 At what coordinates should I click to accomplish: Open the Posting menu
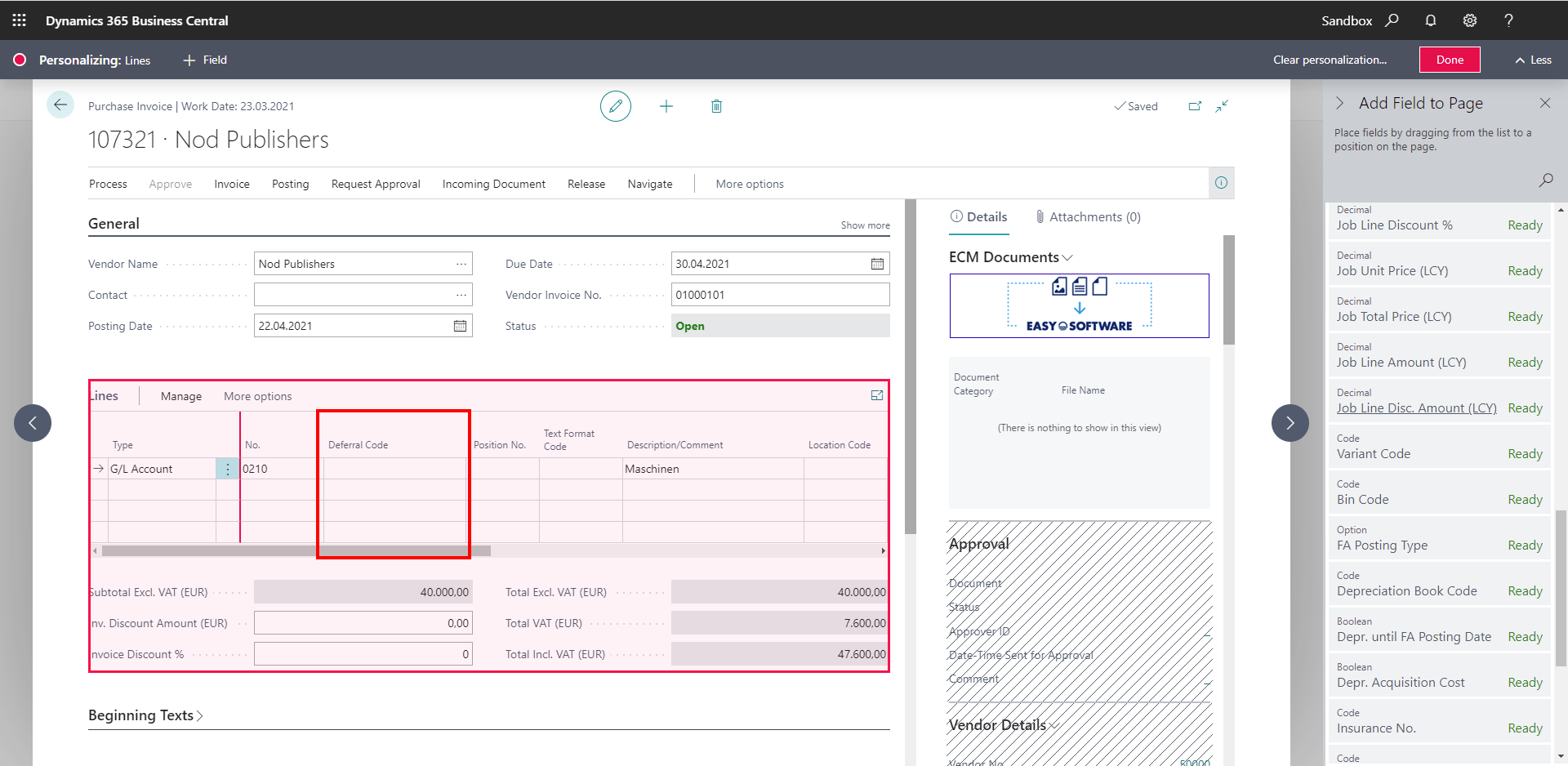(291, 184)
